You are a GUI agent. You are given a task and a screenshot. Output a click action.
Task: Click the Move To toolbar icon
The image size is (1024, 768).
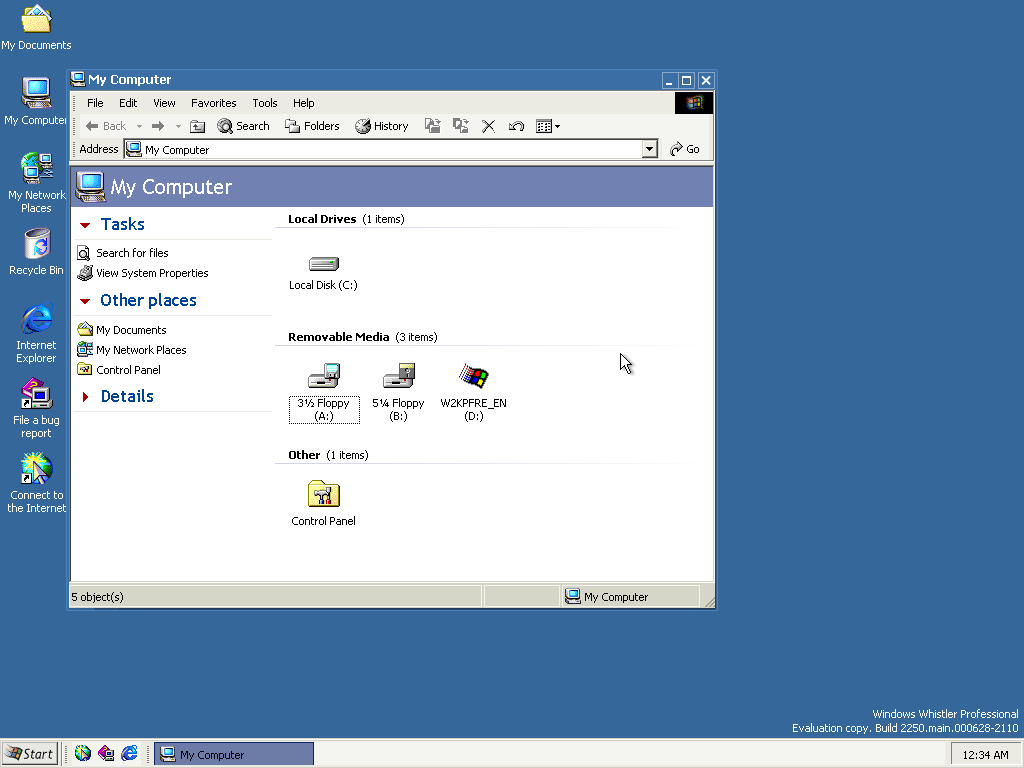point(433,126)
